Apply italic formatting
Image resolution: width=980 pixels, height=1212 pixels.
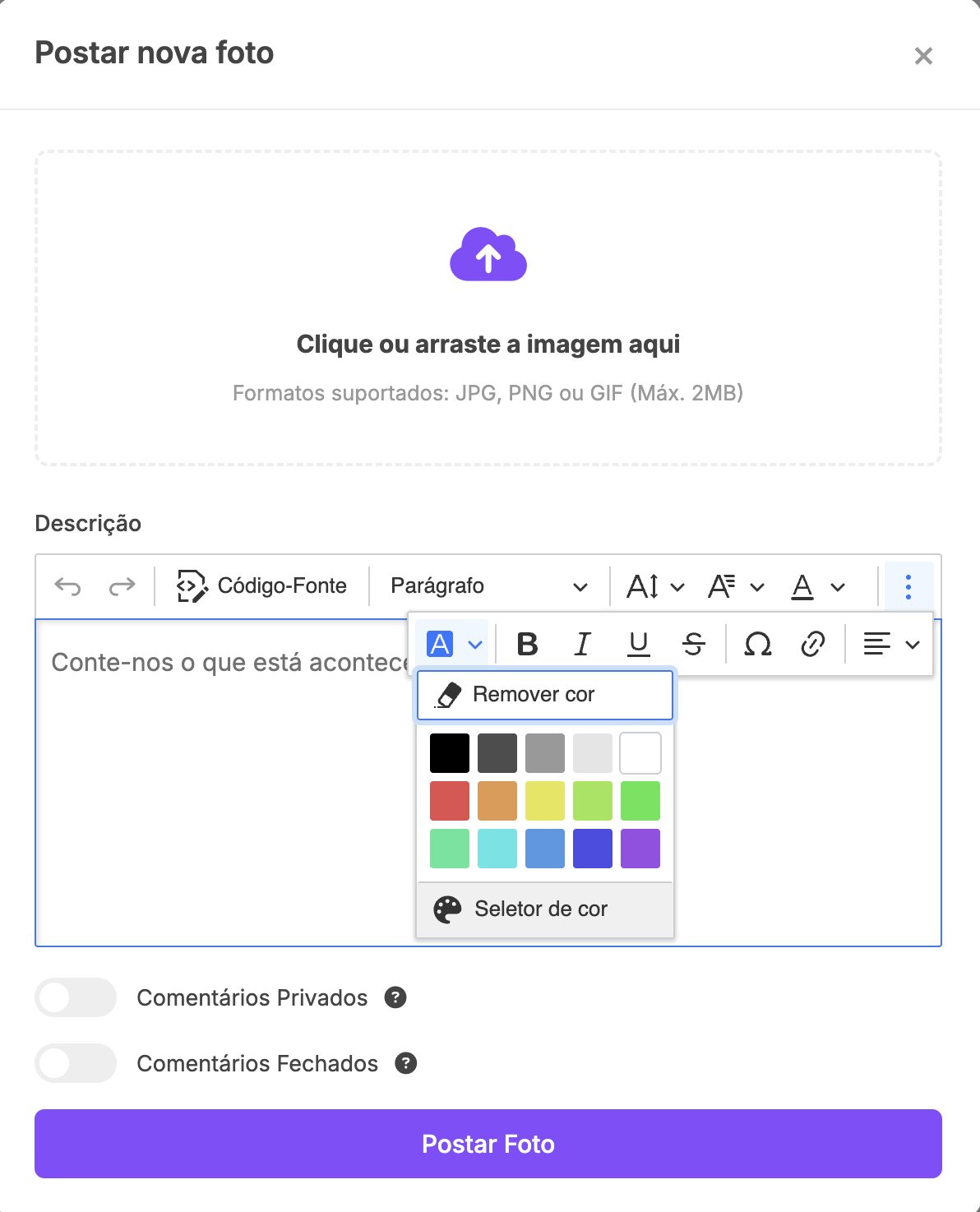[x=582, y=644]
